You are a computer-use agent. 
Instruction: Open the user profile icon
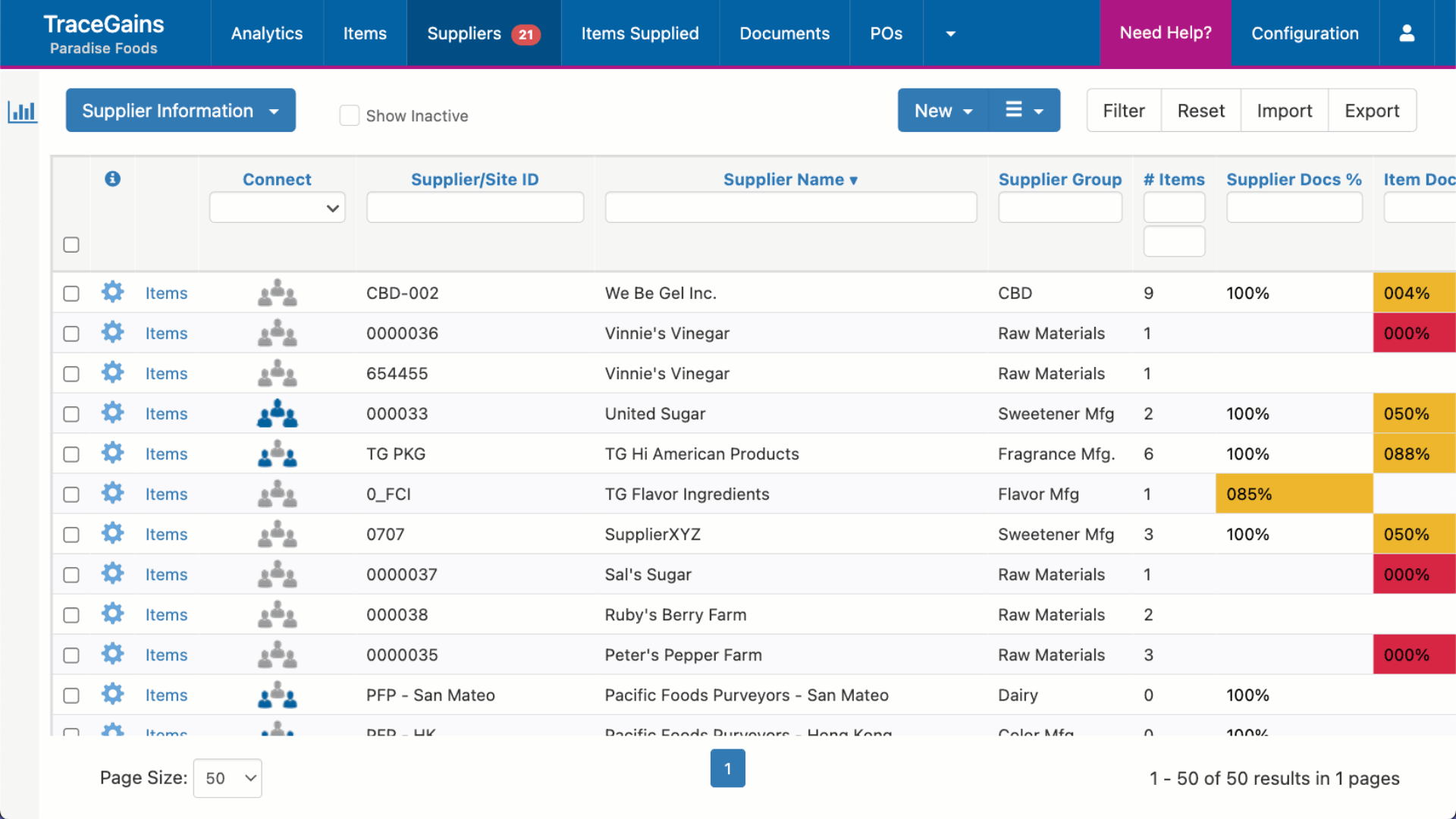pos(1407,33)
